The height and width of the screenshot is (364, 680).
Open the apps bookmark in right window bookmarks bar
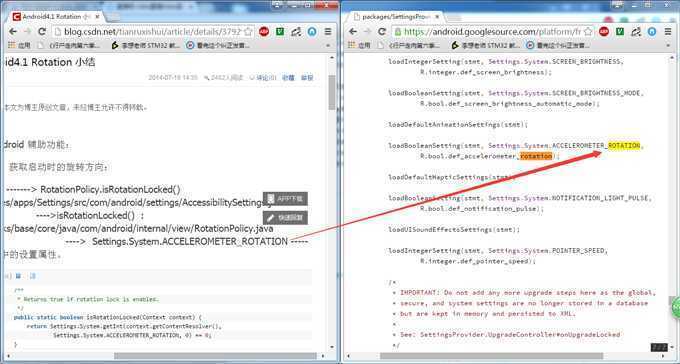pos(359,45)
